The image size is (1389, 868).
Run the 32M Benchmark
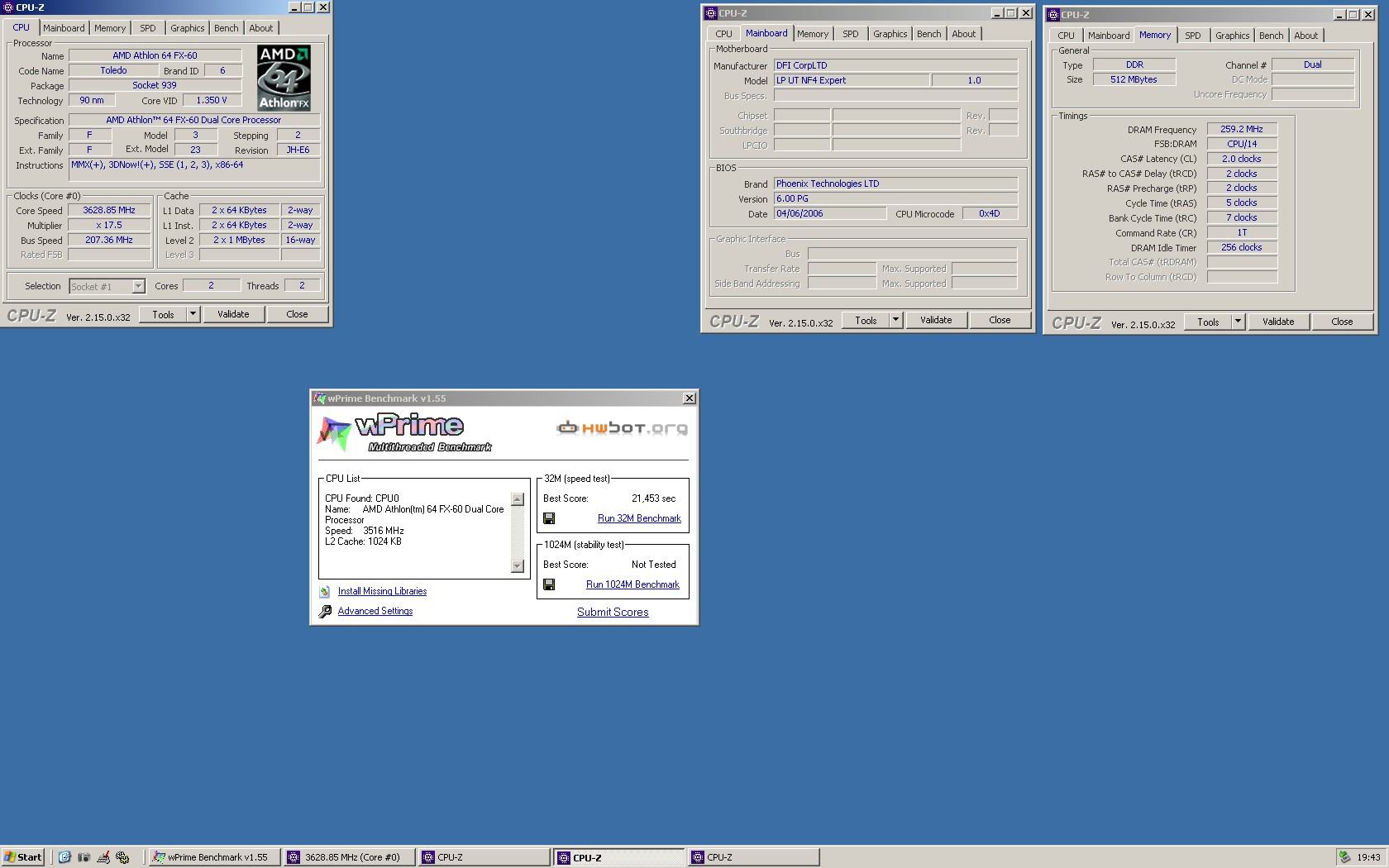639,518
